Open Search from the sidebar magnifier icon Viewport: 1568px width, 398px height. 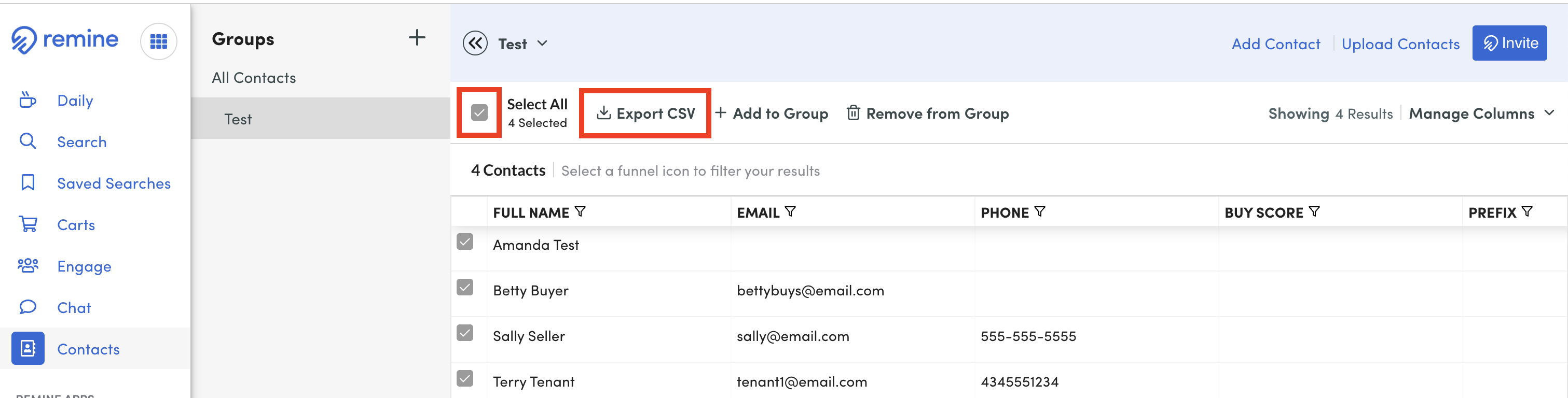(27, 141)
